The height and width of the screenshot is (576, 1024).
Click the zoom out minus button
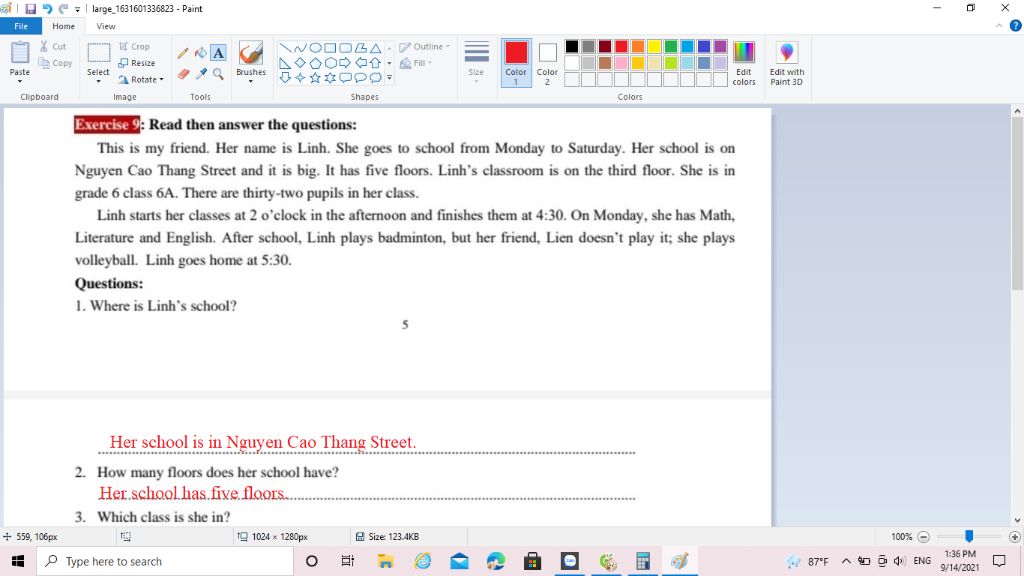[923, 537]
